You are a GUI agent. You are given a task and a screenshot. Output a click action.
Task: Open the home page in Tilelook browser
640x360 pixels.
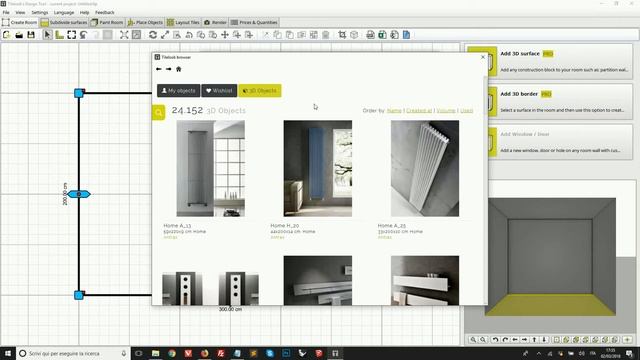178,69
